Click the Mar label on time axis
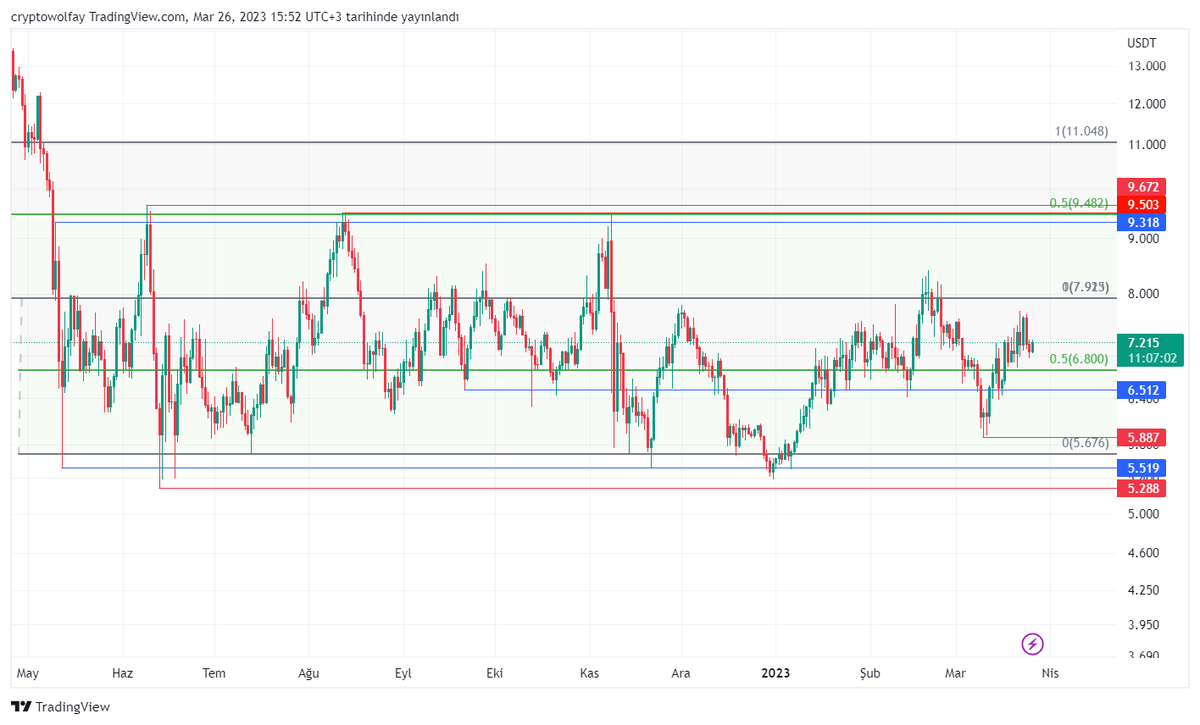Viewport: 1200px width, 725px height. 955,673
